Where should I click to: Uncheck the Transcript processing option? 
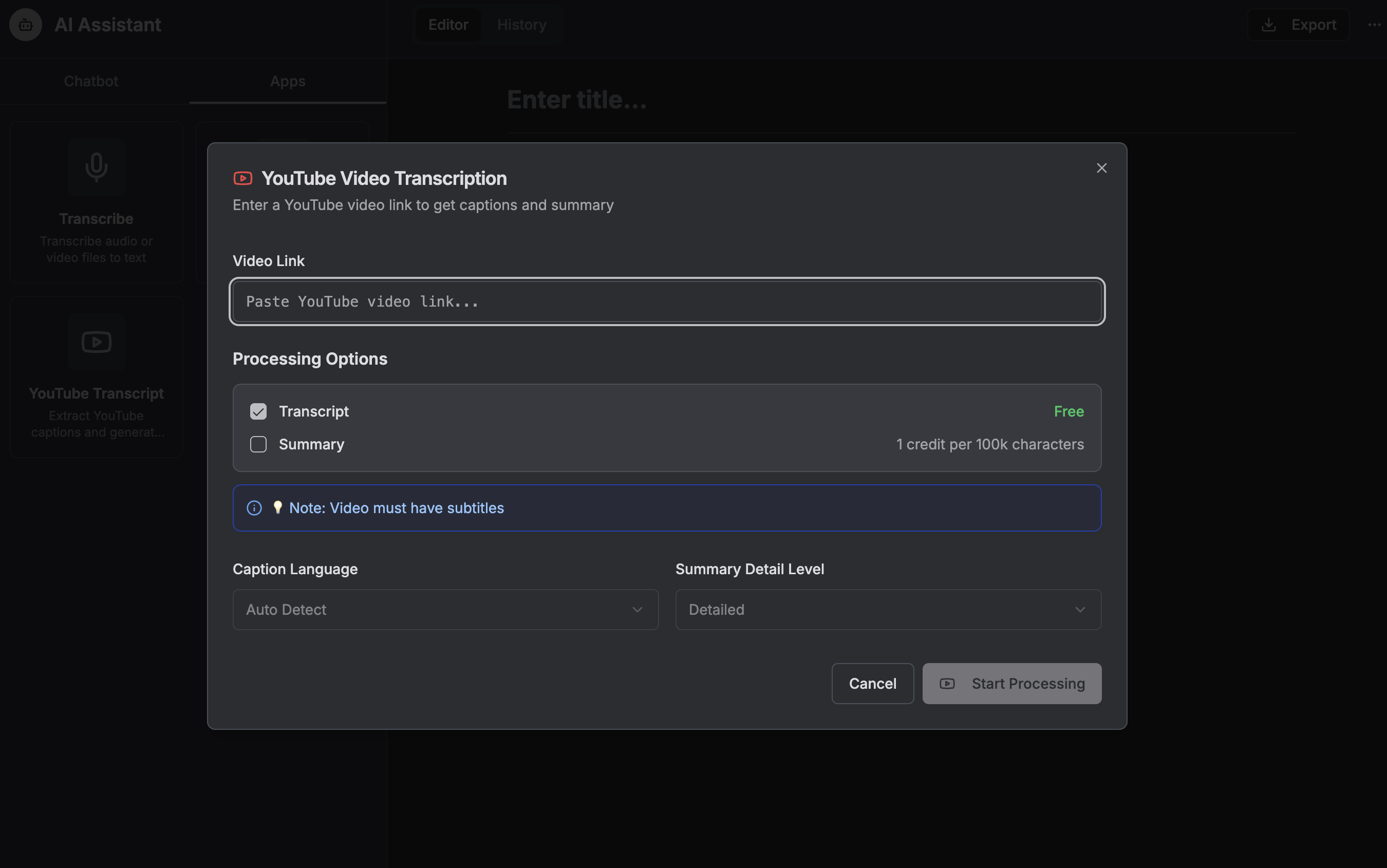pyautogui.click(x=258, y=411)
